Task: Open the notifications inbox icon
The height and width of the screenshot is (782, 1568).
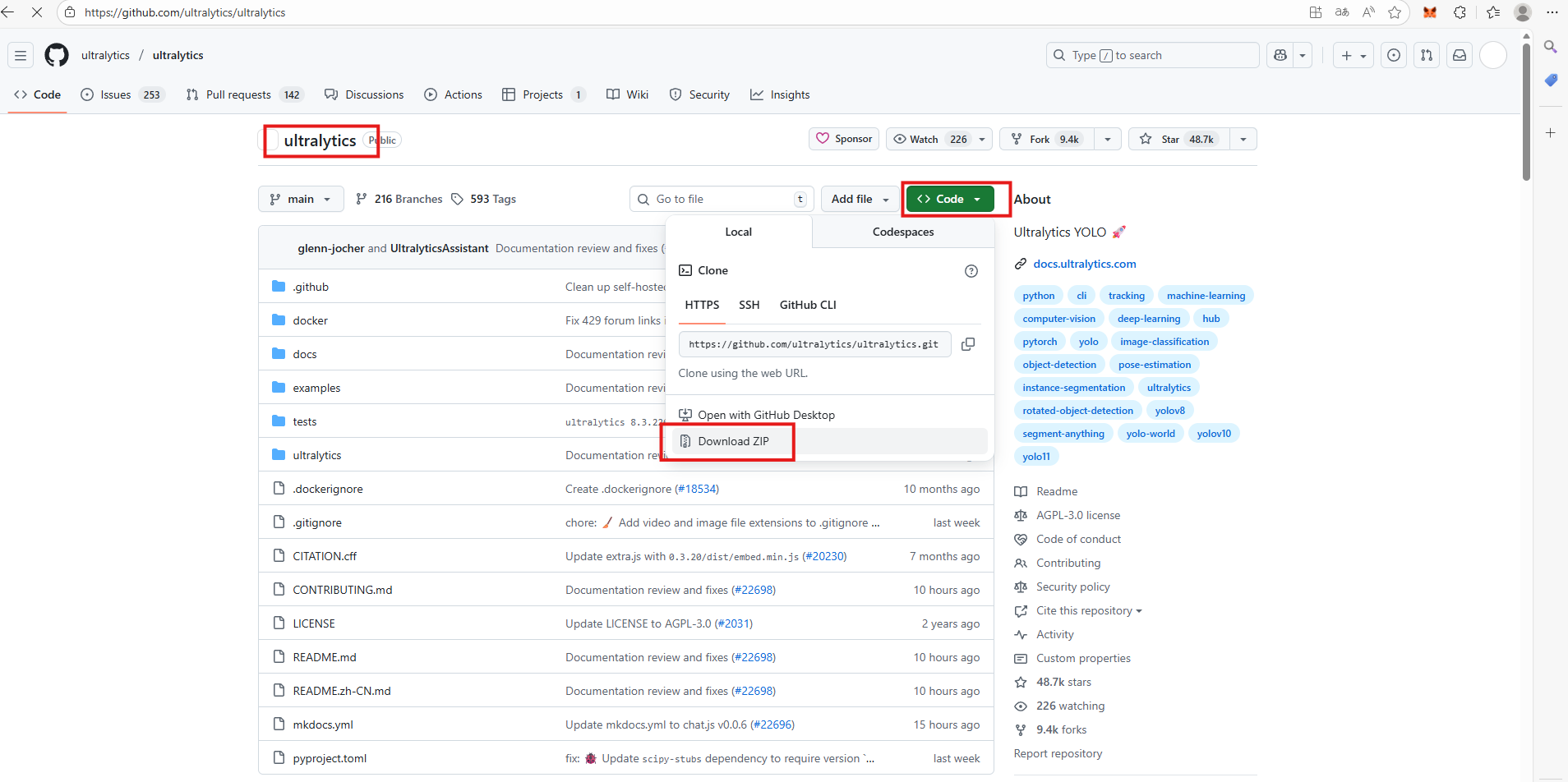Action: [1460, 55]
